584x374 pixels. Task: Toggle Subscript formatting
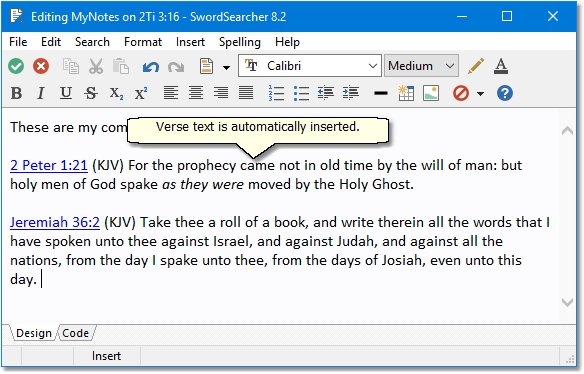(116, 94)
